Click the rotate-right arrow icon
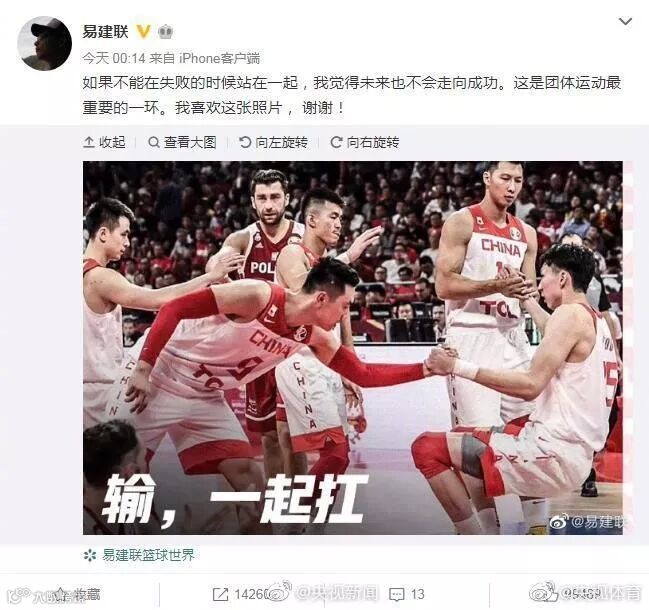649x610 pixels. click(x=336, y=143)
